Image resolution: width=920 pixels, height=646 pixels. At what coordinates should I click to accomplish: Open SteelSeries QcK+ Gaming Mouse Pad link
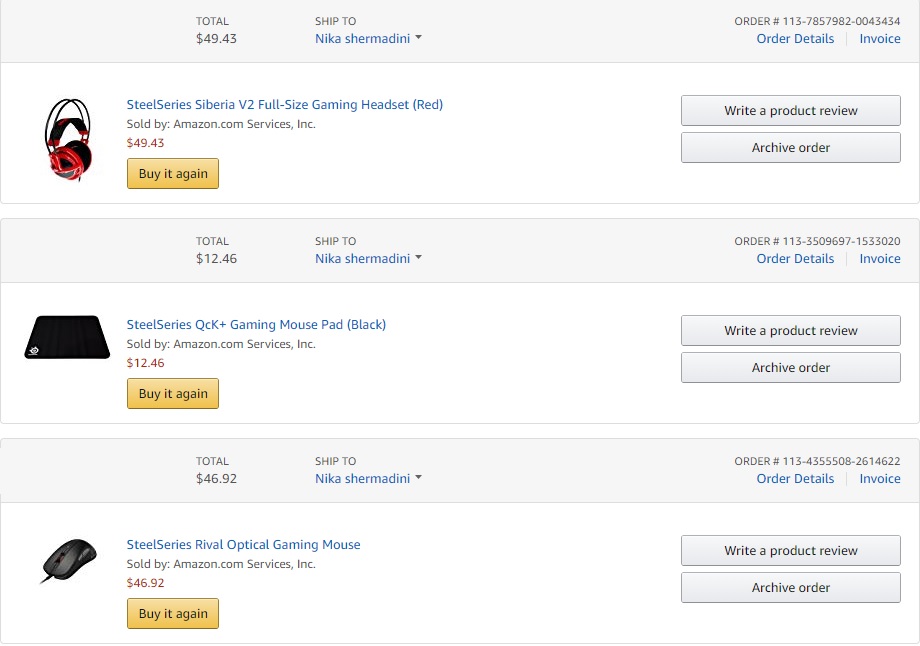[x=256, y=325]
